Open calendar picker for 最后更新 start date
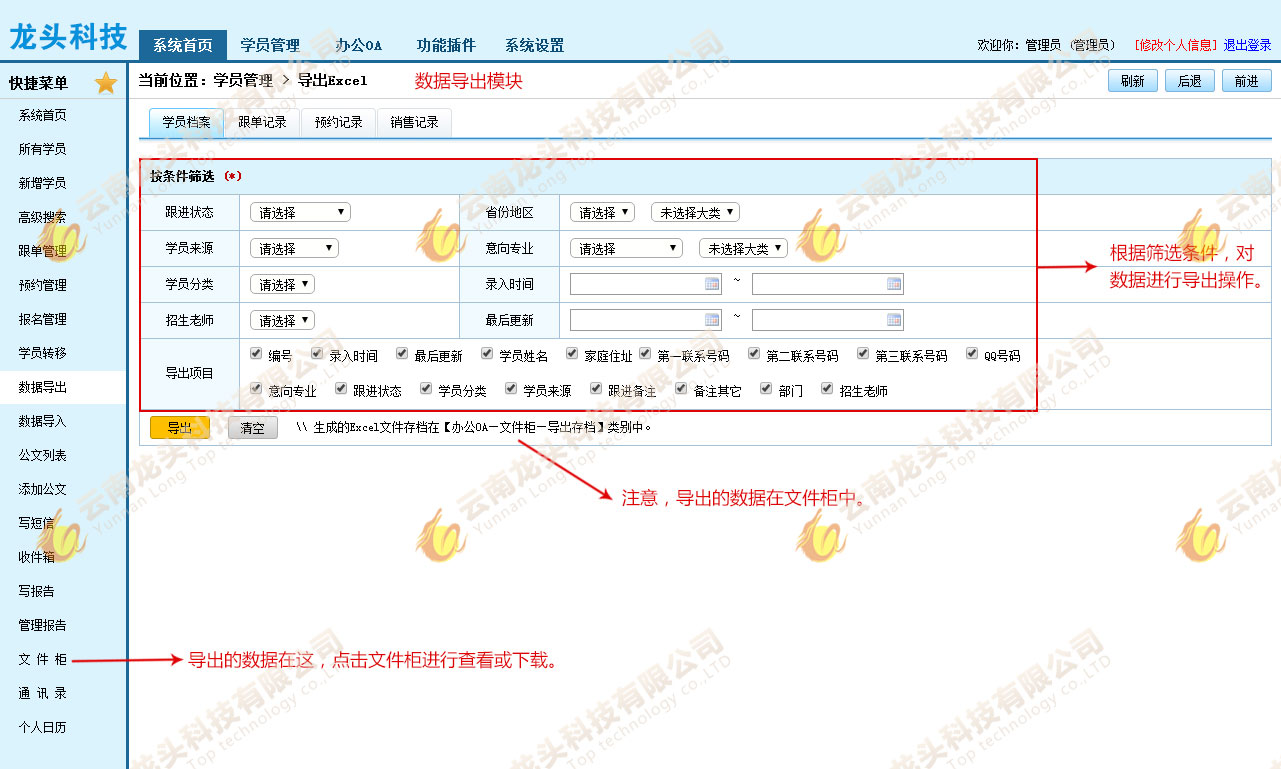Image resolution: width=1281 pixels, height=769 pixels. (712, 320)
